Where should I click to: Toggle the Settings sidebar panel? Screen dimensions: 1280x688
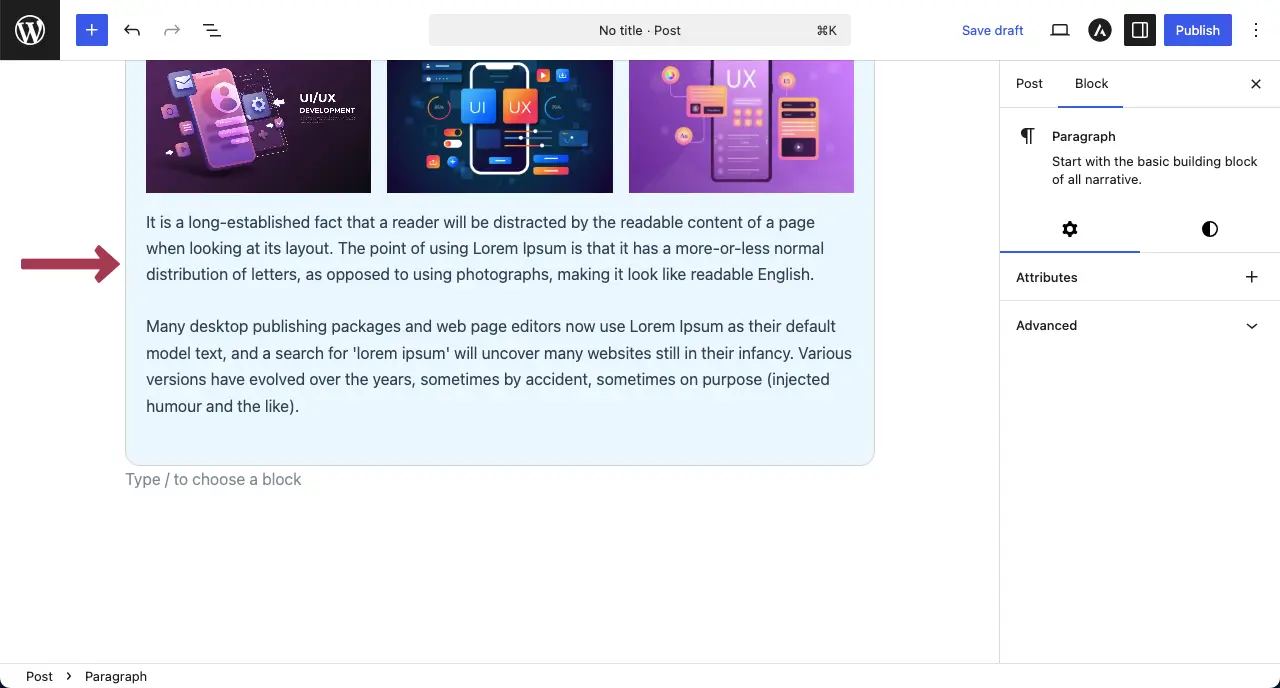(x=1140, y=30)
